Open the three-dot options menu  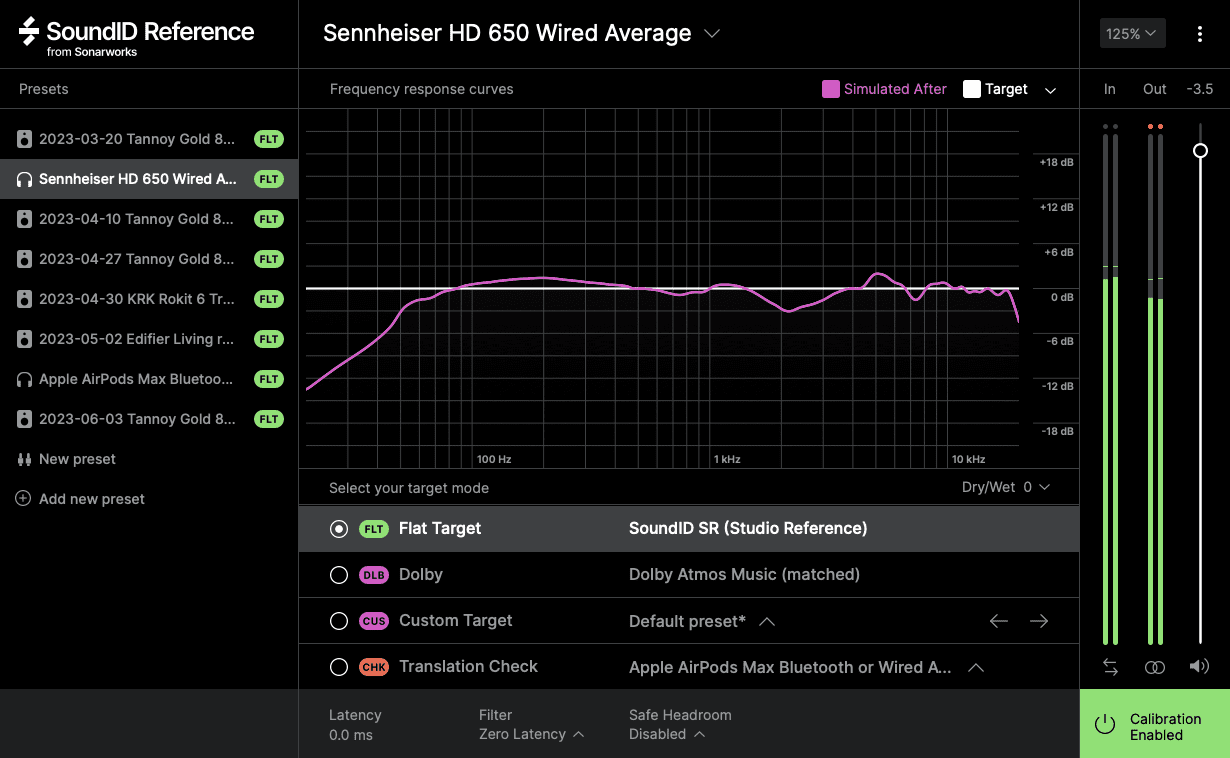click(1199, 34)
